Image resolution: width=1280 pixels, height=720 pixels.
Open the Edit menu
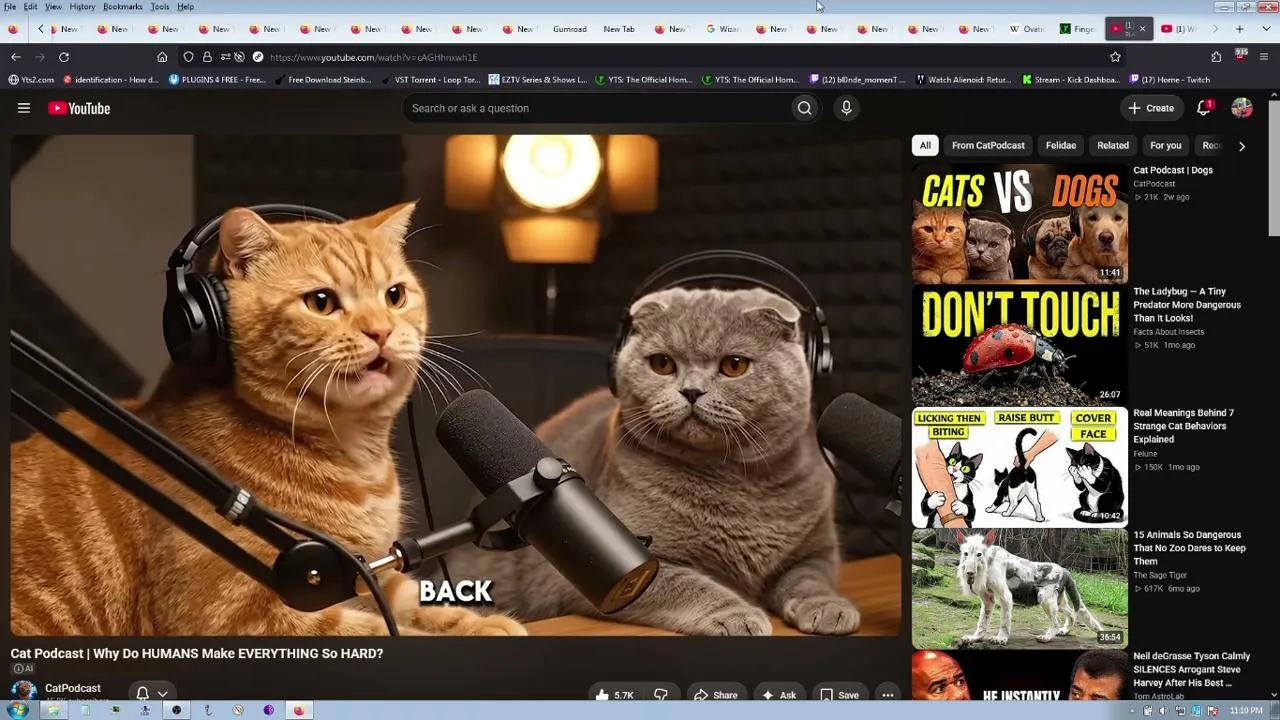click(31, 7)
